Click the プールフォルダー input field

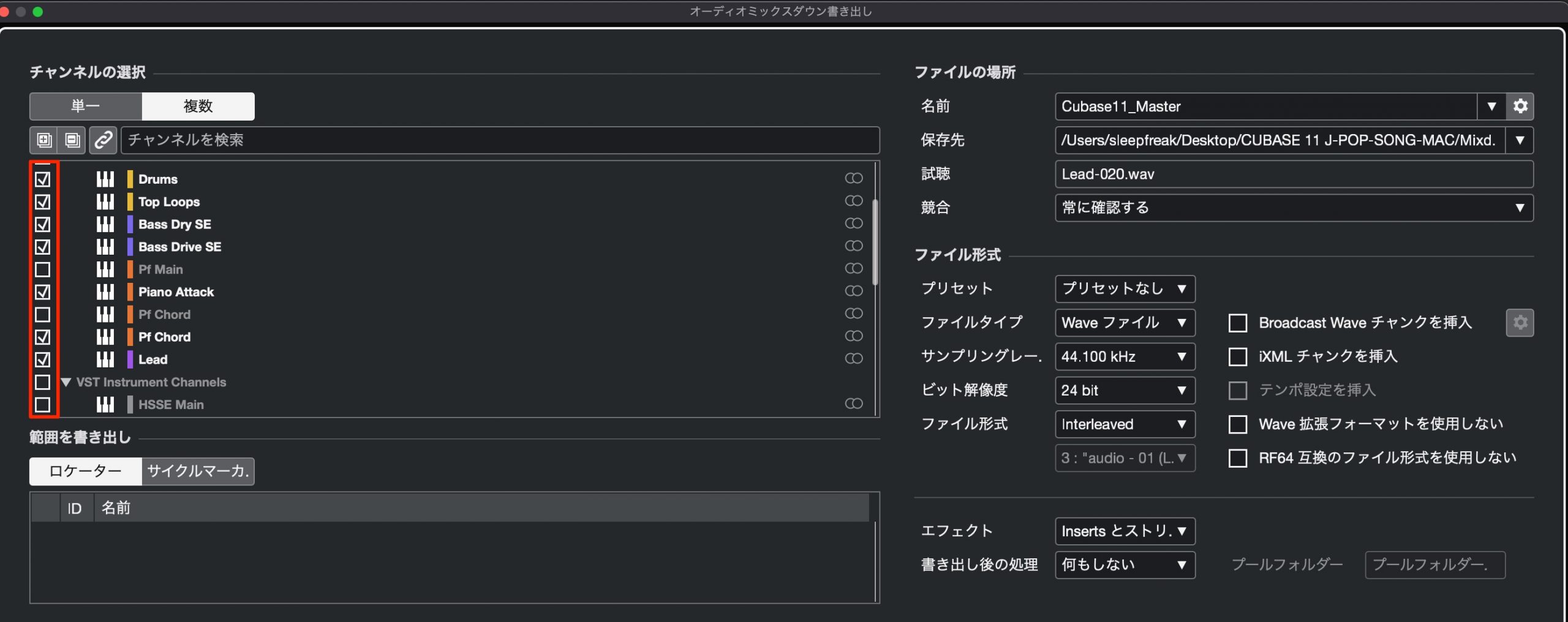click(x=1435, y=564)
